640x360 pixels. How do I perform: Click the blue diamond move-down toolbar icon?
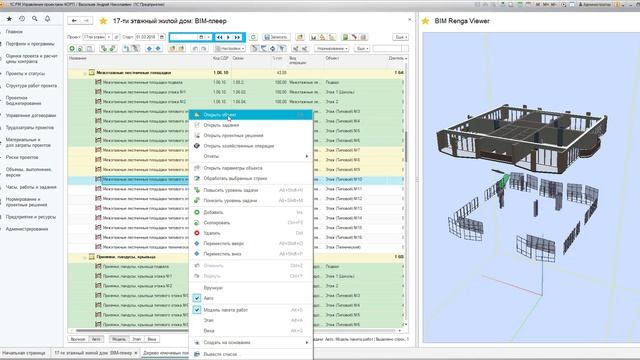pos(158,49)
